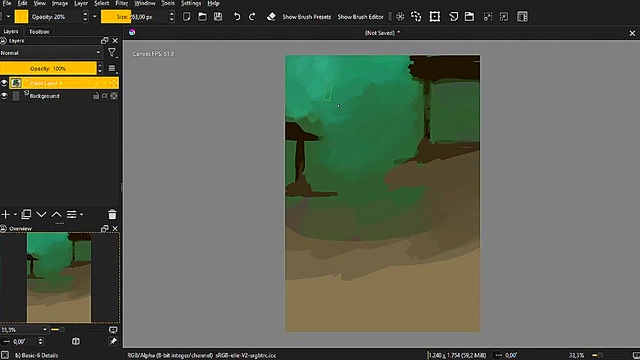Viewport: 640px width, 360px height.
Task: Open the File menu
Action: click(7, 3)
